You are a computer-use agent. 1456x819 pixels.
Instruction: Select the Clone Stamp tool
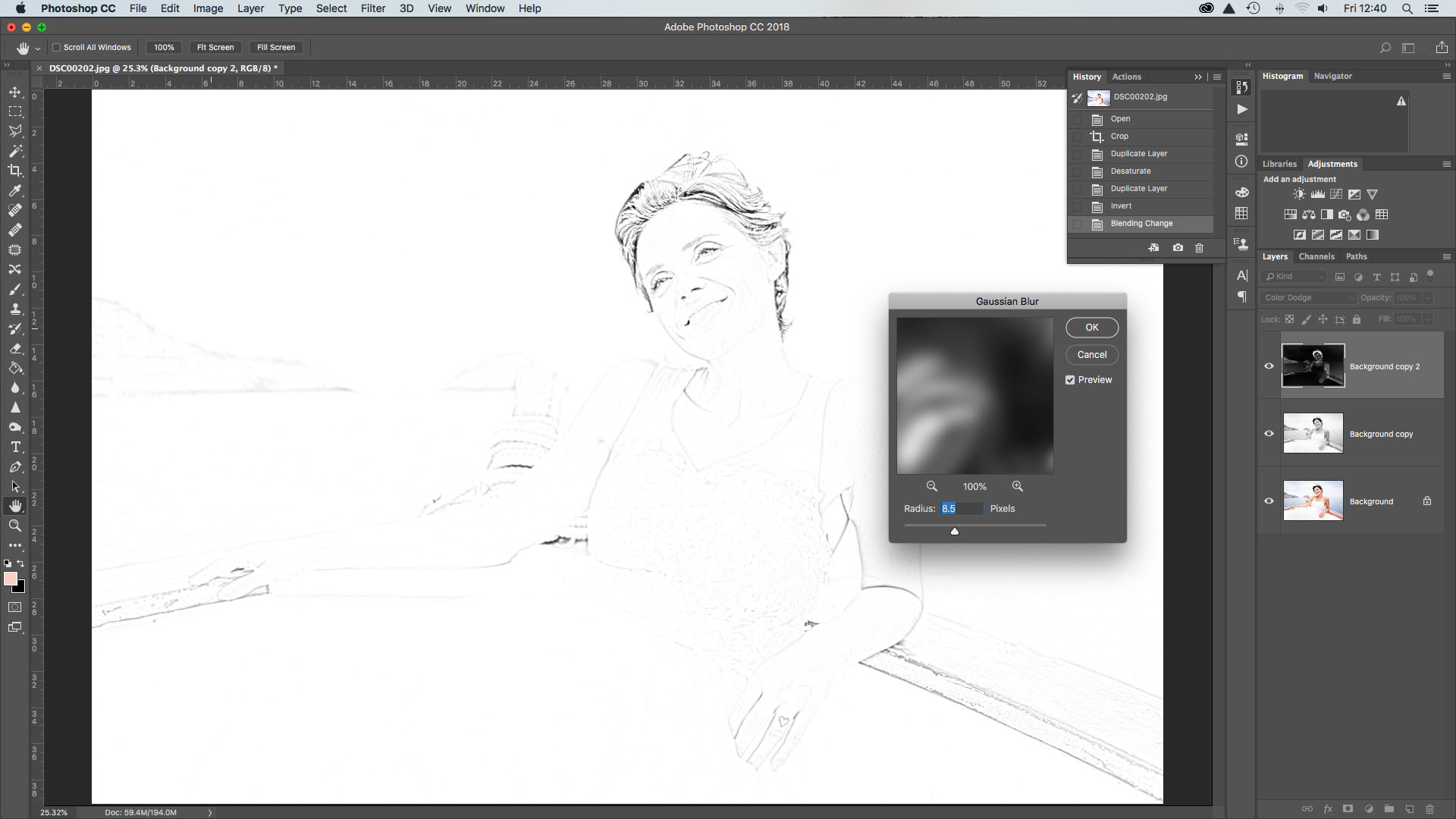tap(15, 309)
